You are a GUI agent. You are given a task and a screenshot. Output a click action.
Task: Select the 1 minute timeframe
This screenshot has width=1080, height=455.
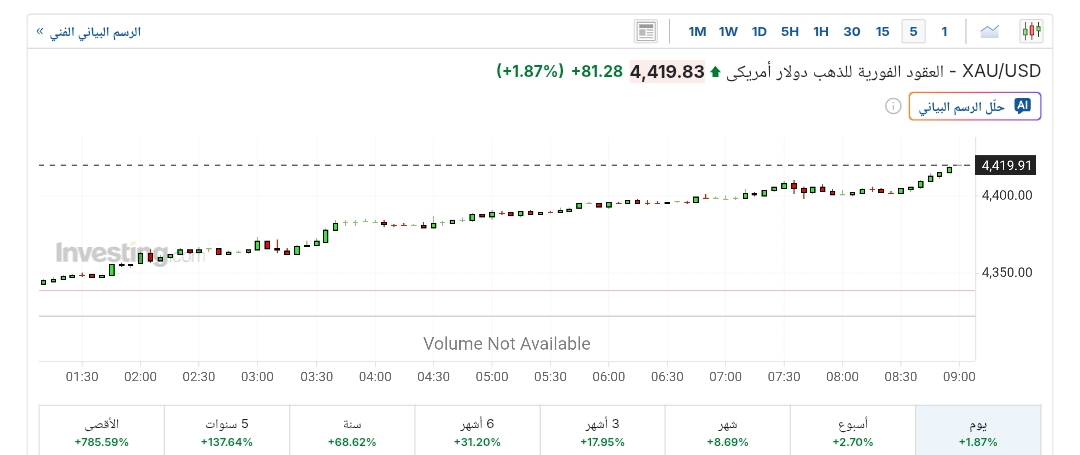tap(944, 31)
